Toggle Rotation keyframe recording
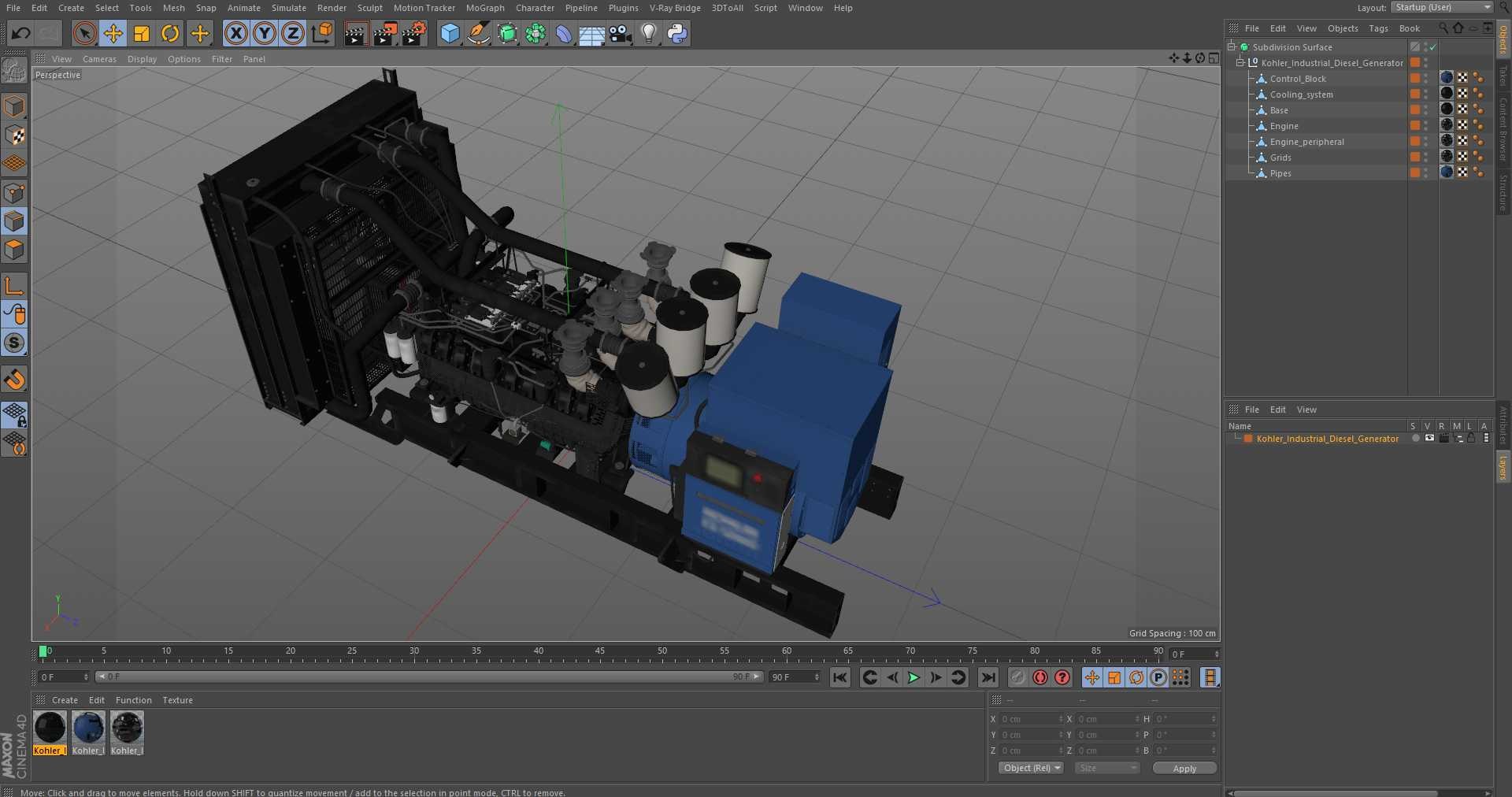 [1136, 677]
